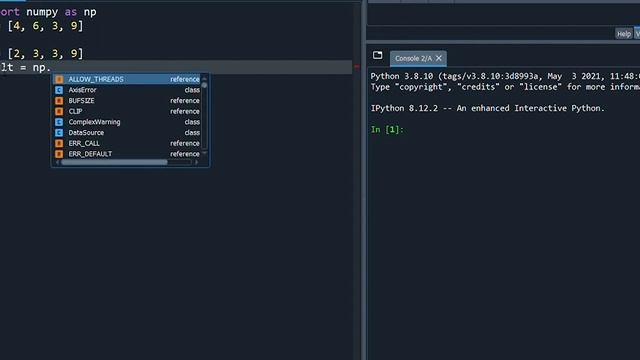Click the class icon beside DataSource
The height and width of the screenshot is (360, 640).
59,132
